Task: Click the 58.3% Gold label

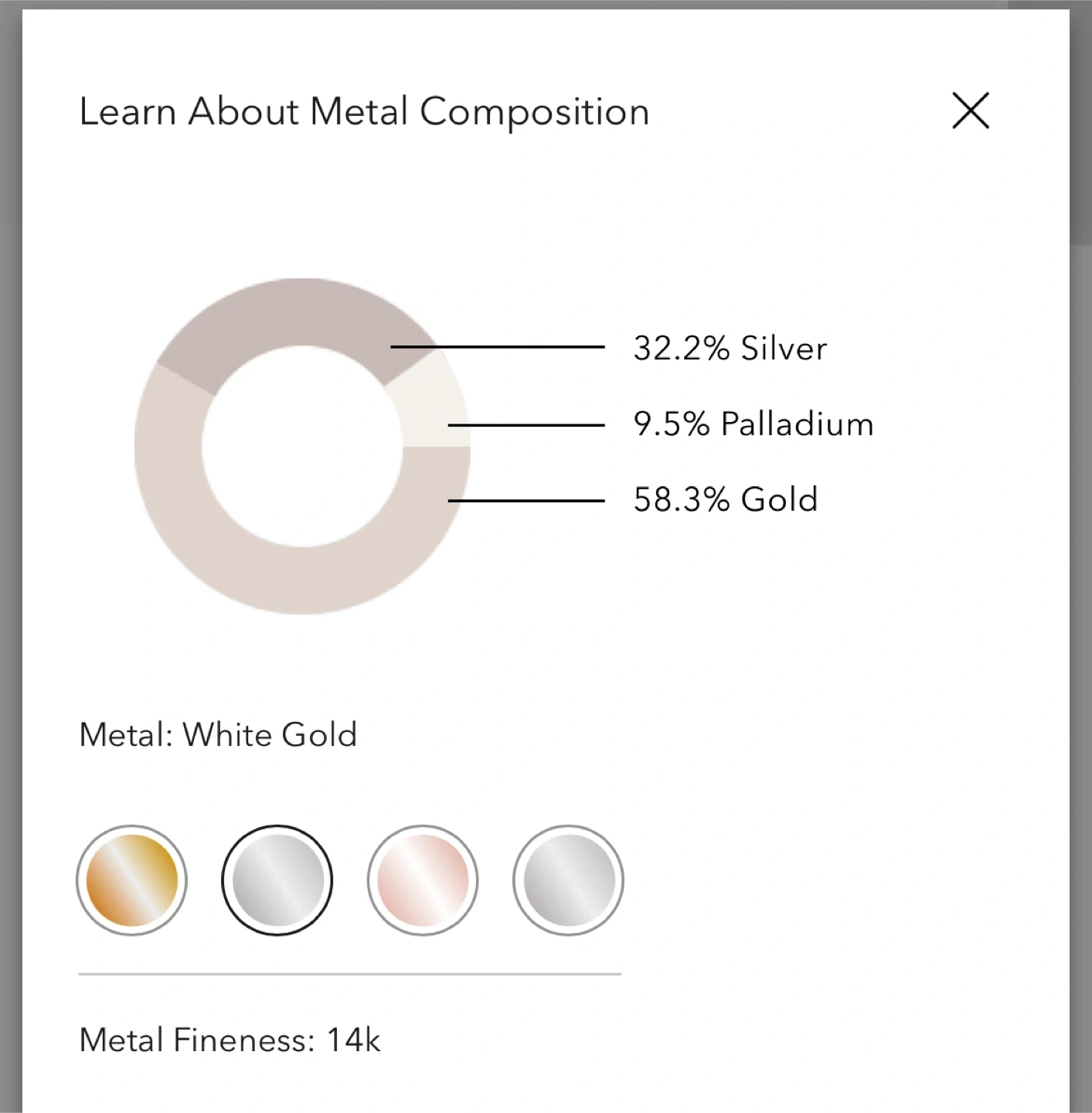Action: [x=725, y=500]
